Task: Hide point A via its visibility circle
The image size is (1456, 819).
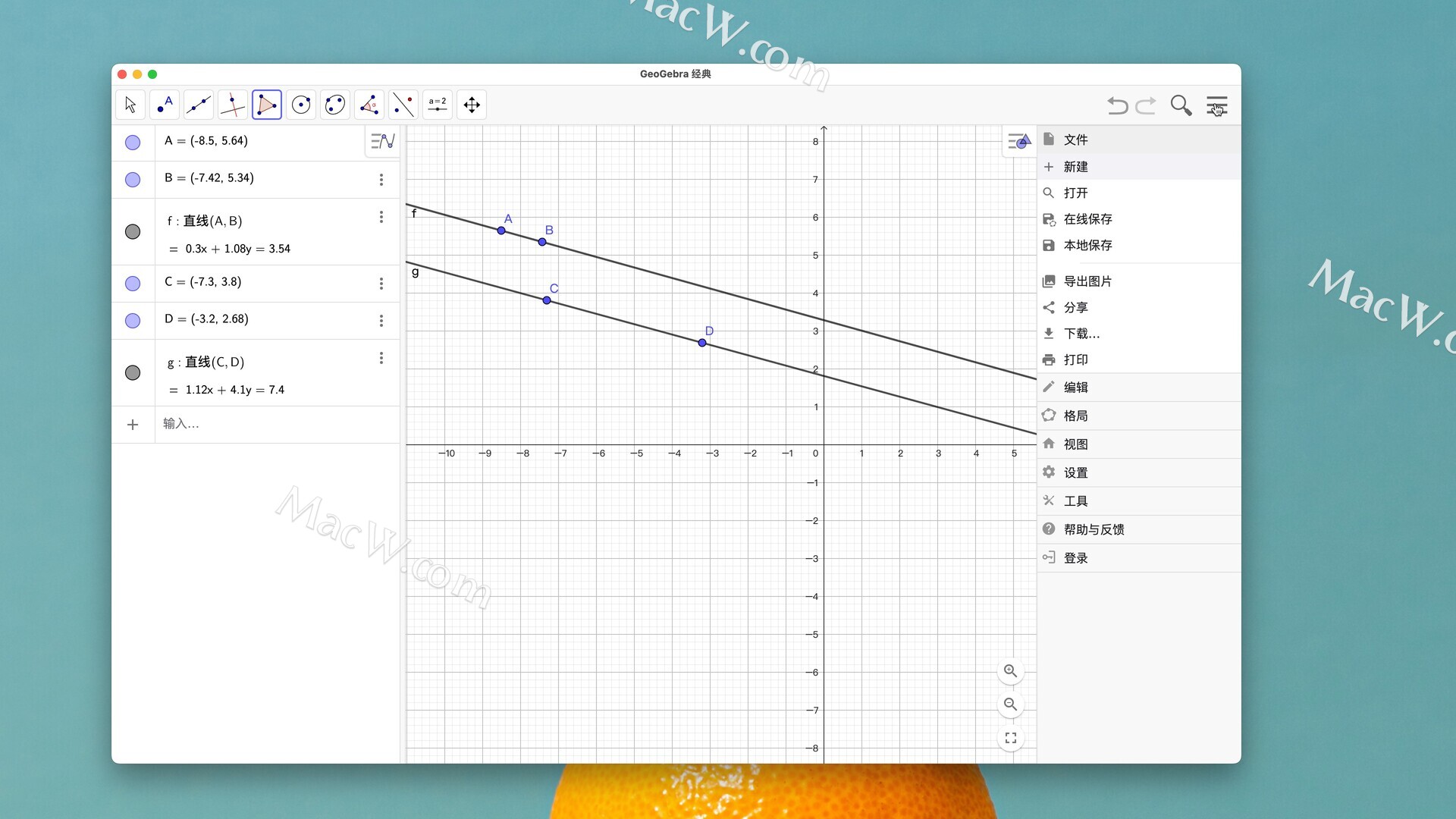Action: tap(133, 143)
